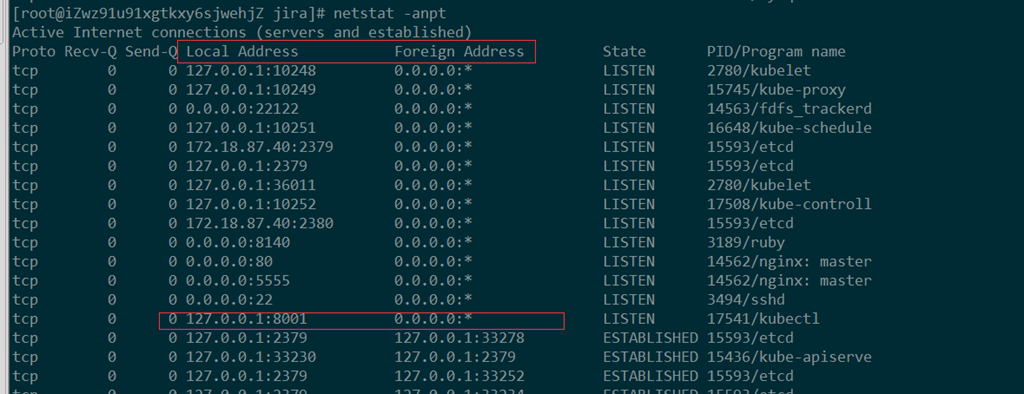Viewport: 1024px width, 394px height.
Task: Select local address 0.0.0.0:5555
Action: click(x=238, y=281)
